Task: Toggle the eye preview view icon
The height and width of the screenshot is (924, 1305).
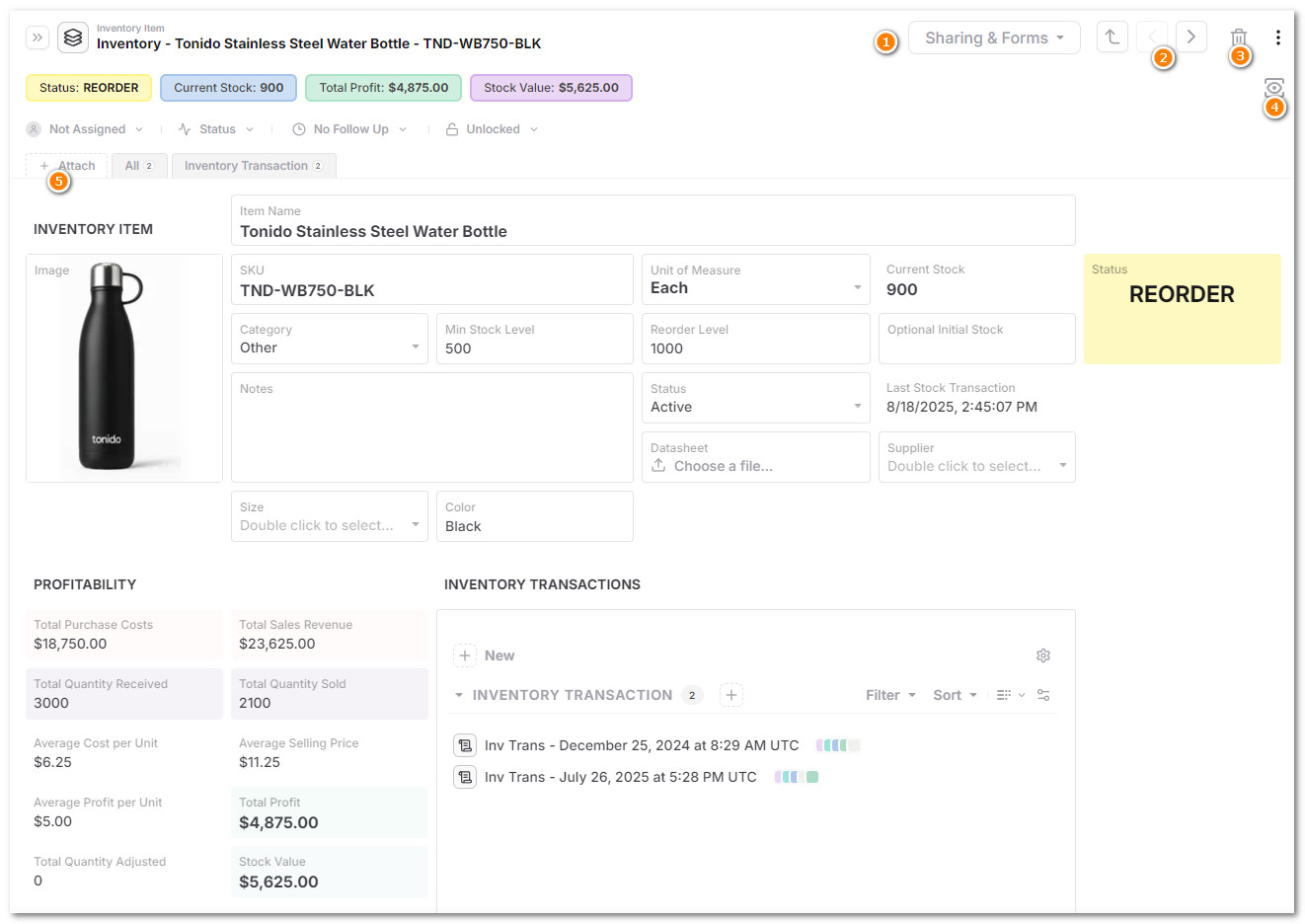Action: point(1274,88)
